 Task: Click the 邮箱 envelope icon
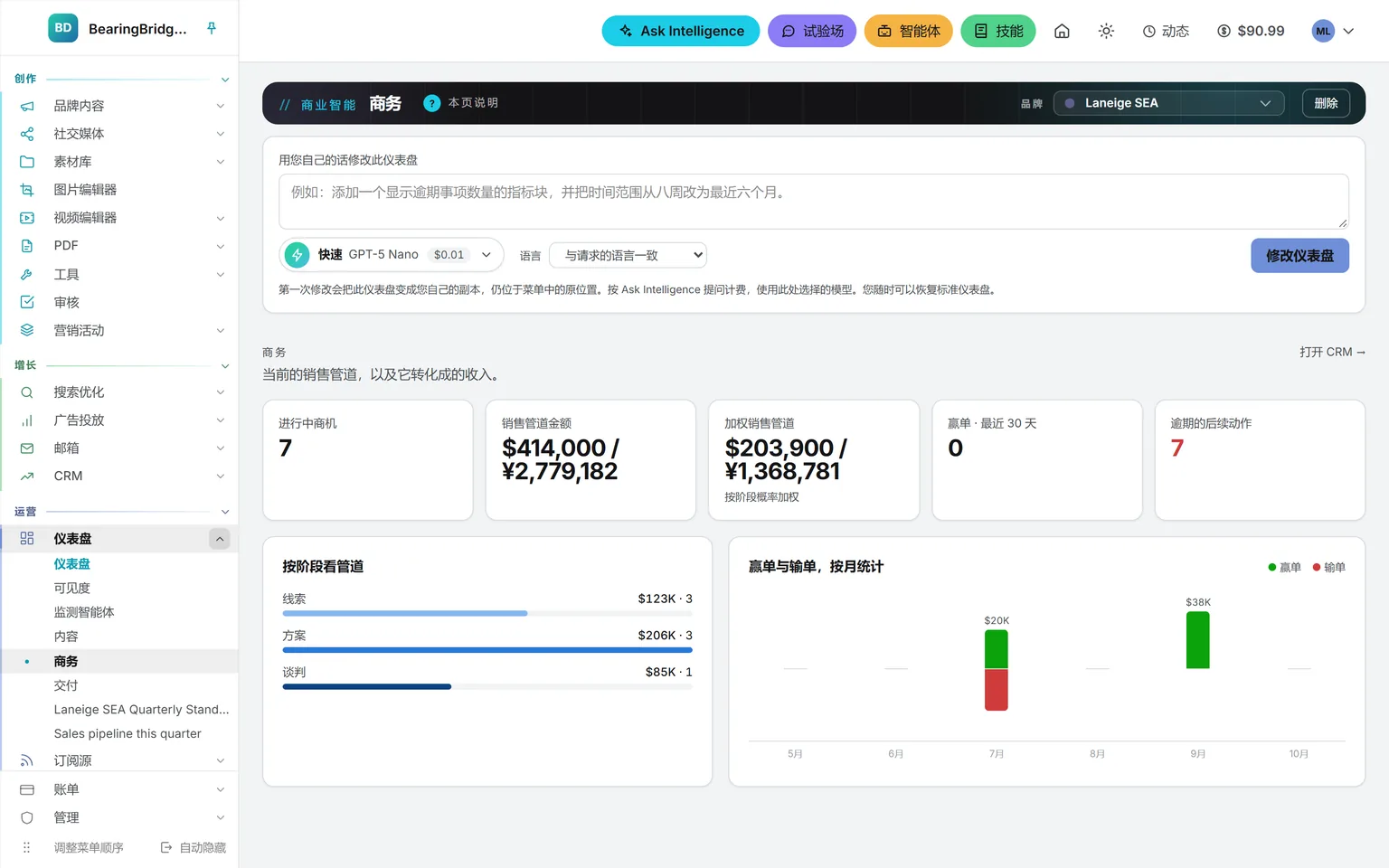coord(27,448)
